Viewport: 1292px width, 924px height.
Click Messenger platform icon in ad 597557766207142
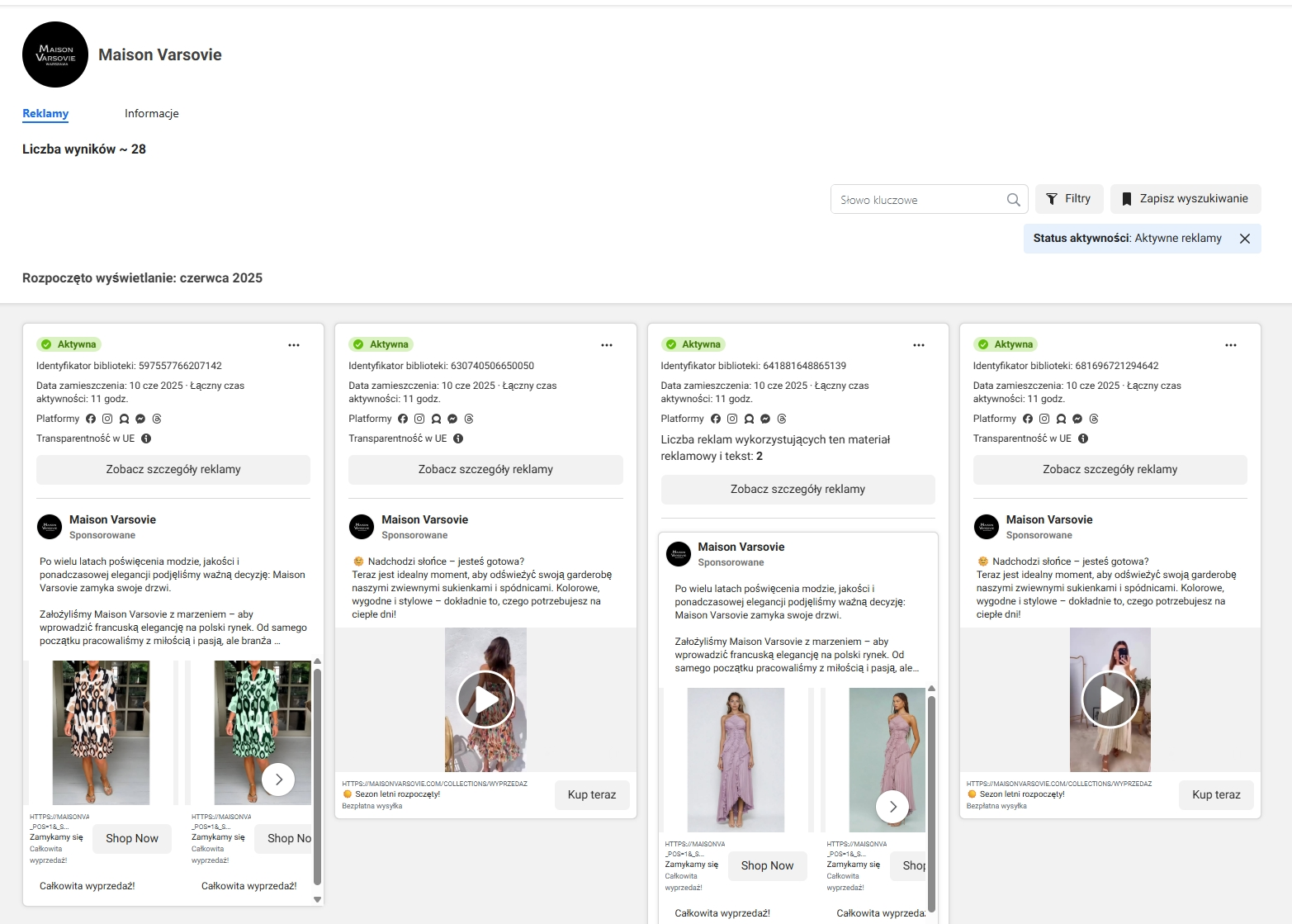tap(140, 419)
